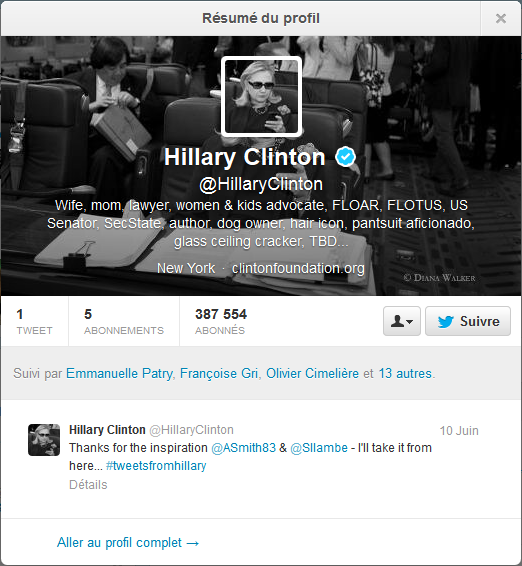View the 1 Tweet count
The height and width of the screenshot is (566, 522).
(34, 321)
